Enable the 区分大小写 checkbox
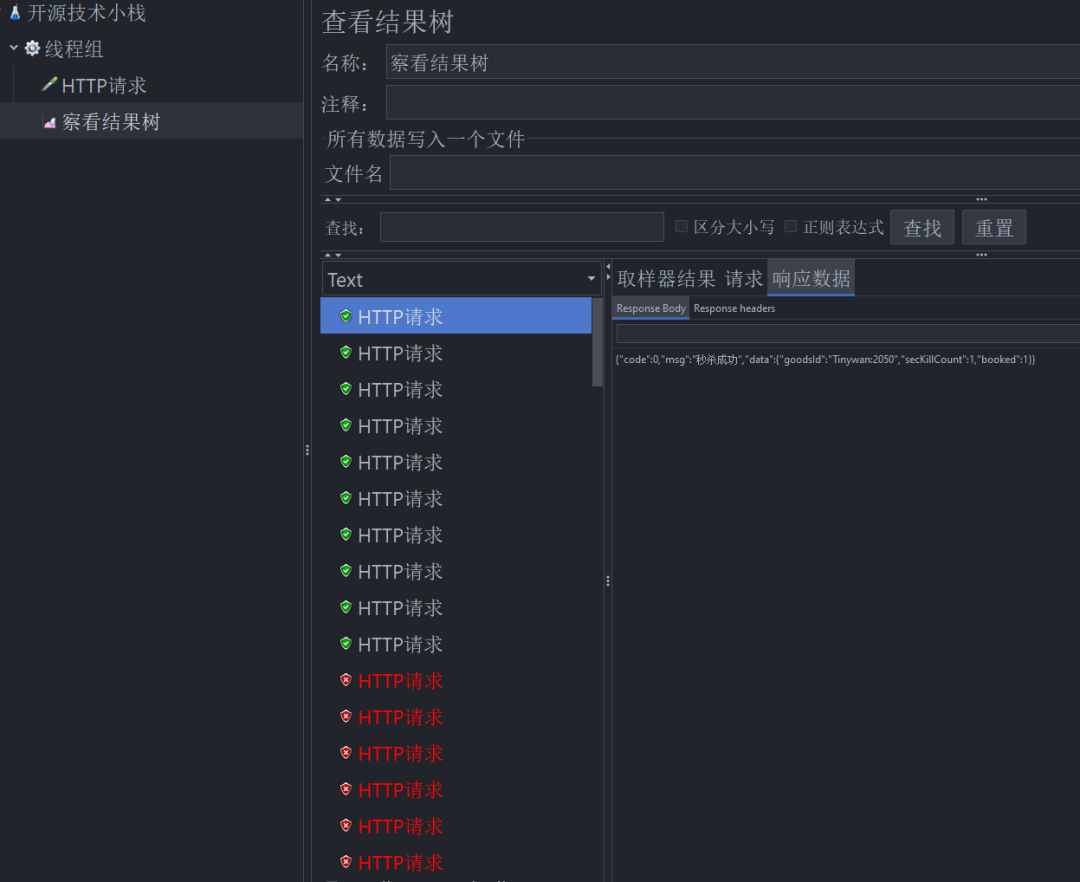This screenshot has height=882, width=1080. click(681, 227)
